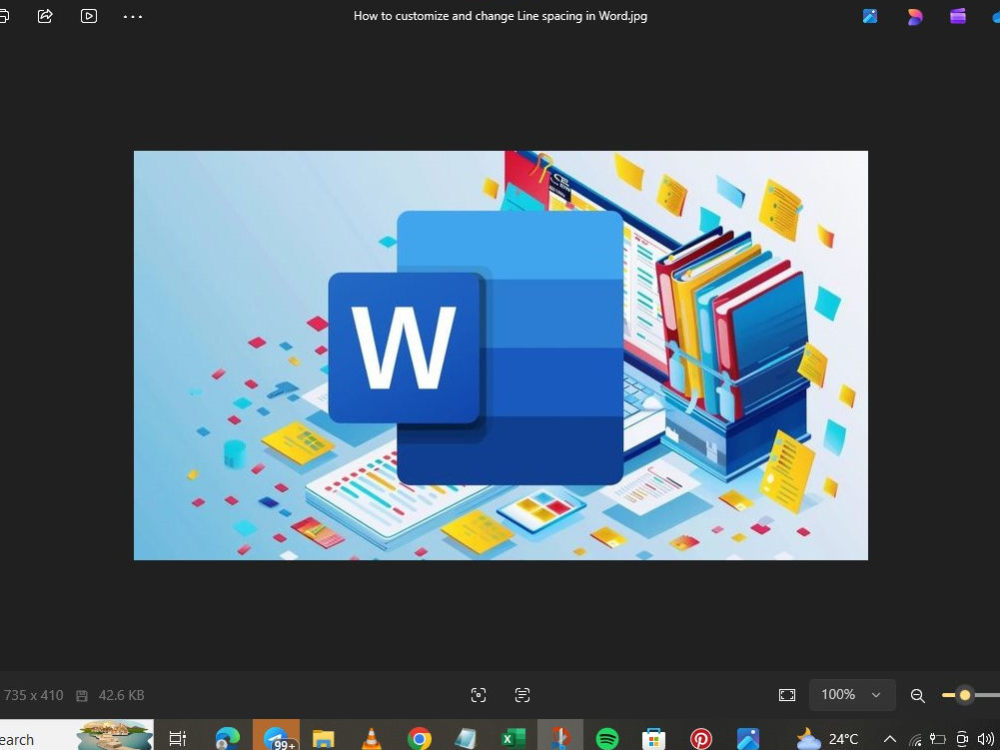Select the highlighted active app left of Spotify

pyautogui.click(x=561, y=735)
